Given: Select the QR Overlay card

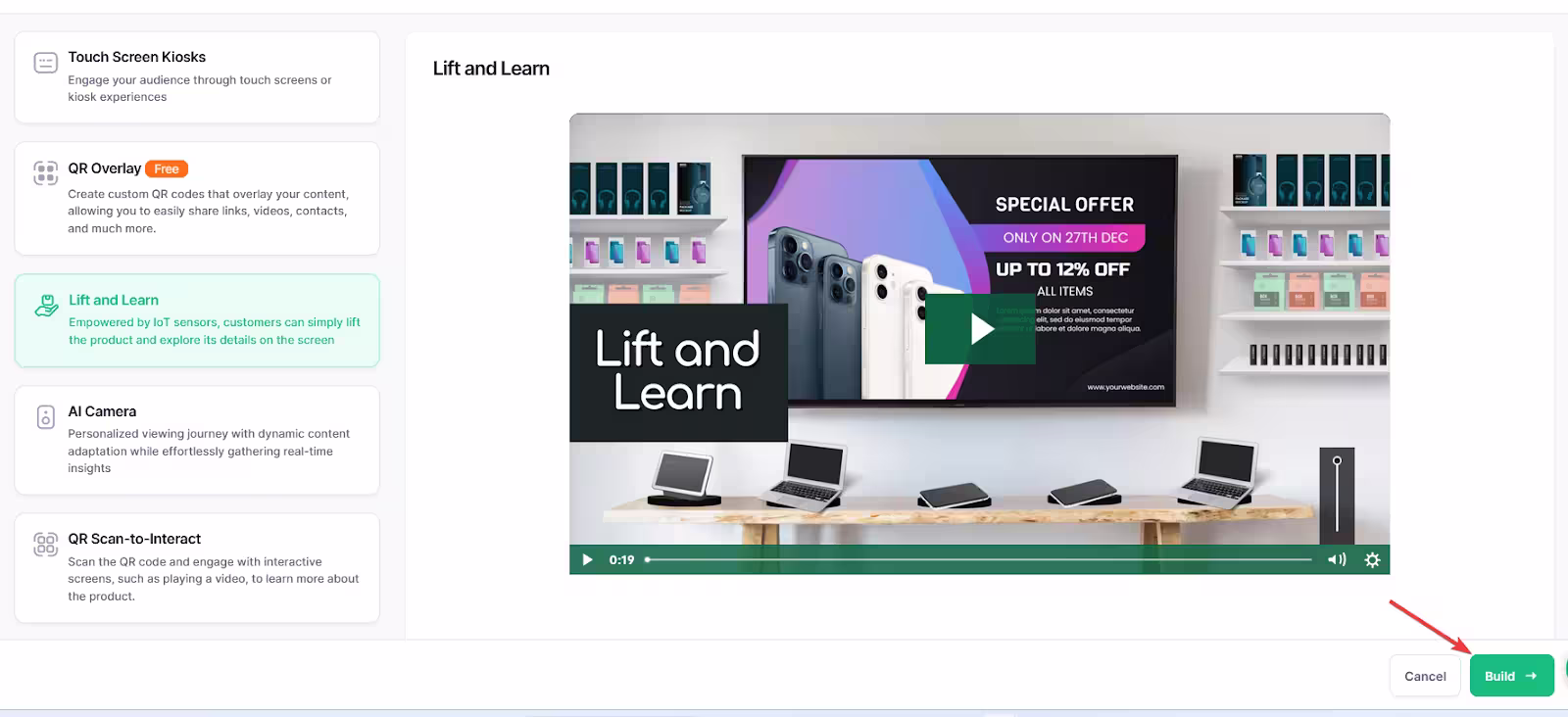Looking at the screenshot, I should [x=197, y=199].
